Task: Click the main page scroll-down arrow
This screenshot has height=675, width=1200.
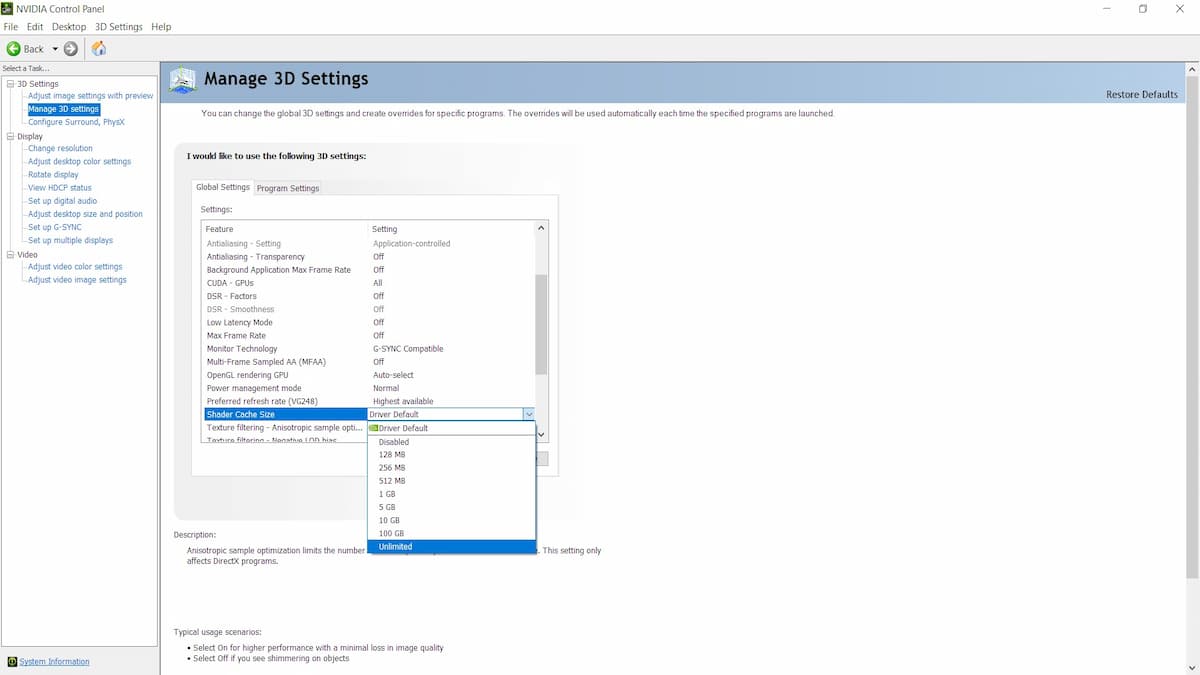Action: (x=1191, y=667)
